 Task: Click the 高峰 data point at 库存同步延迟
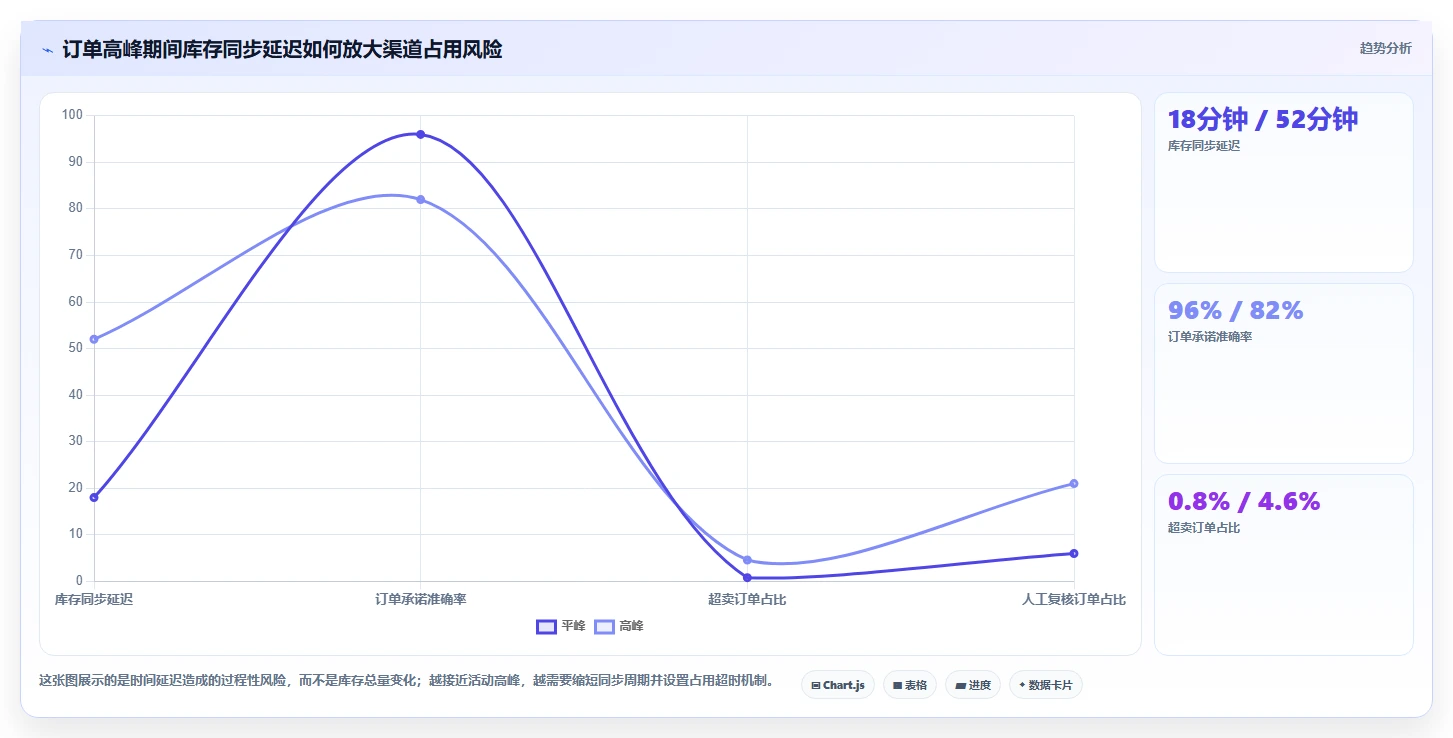coord(94,339)
